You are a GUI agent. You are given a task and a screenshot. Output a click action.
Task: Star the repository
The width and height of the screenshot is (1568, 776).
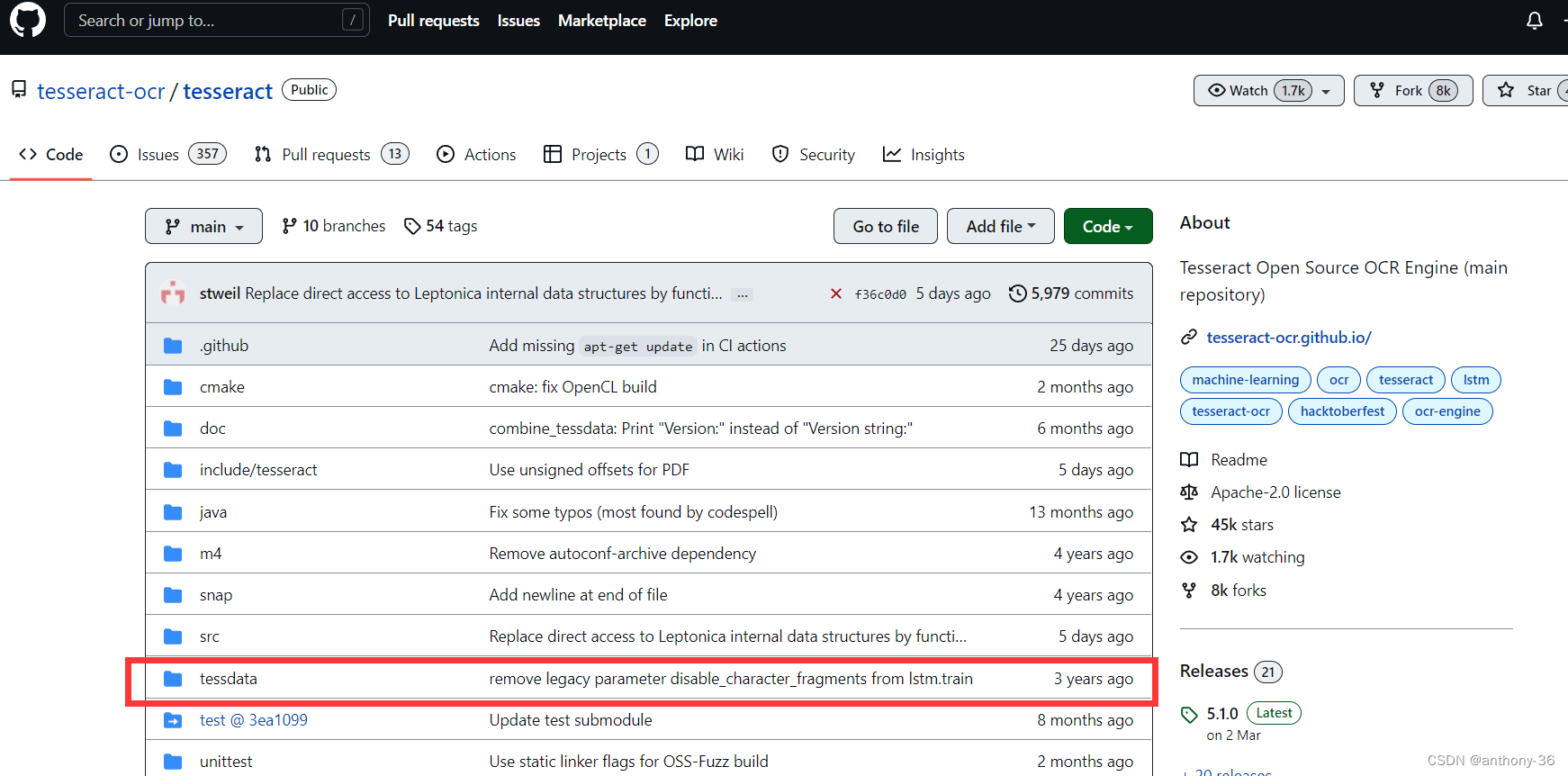coord(1527,90)
